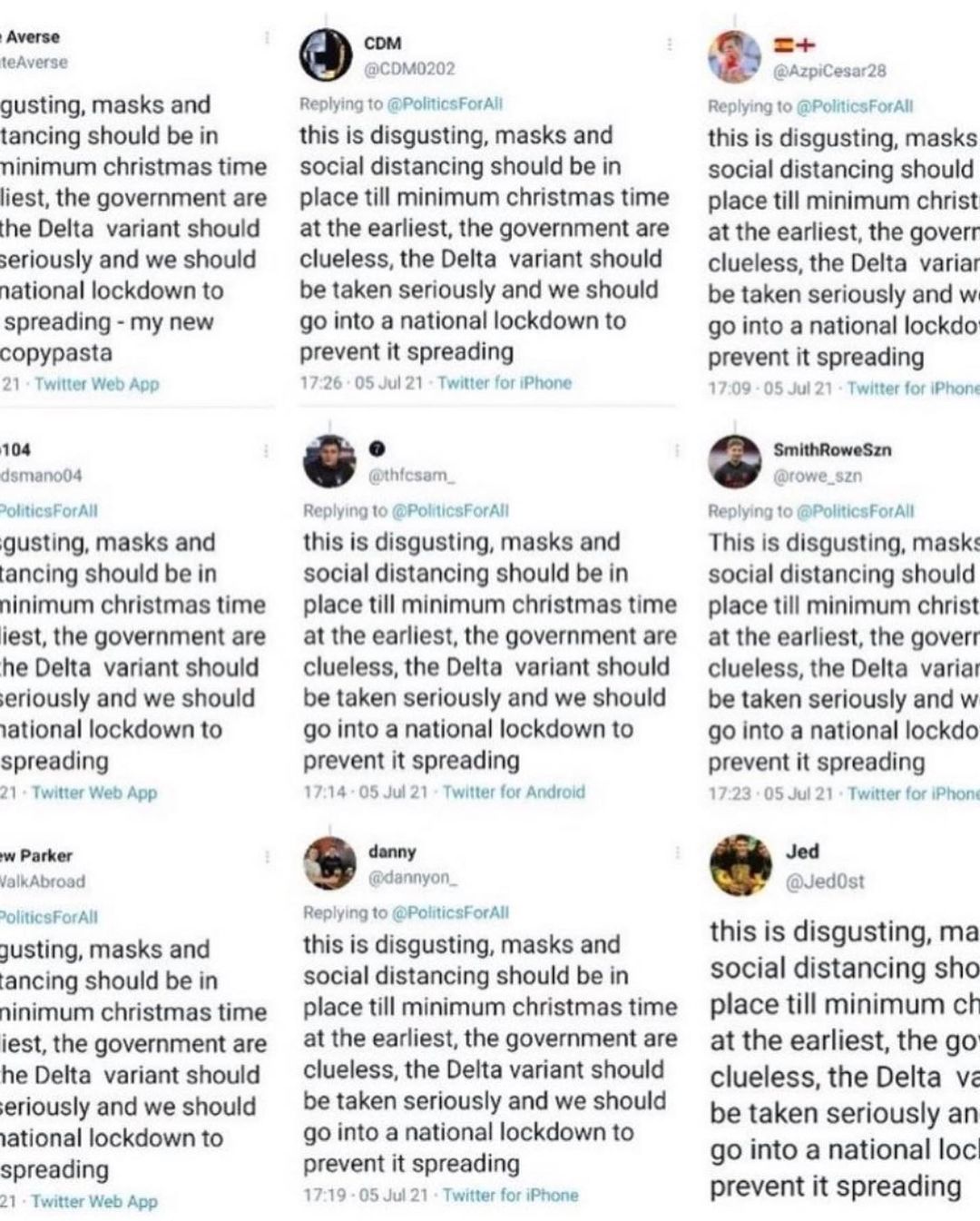Click the @CDM0202 handle
The height and width of the screenshot is (1221, 980).
(x=409, y=68)
